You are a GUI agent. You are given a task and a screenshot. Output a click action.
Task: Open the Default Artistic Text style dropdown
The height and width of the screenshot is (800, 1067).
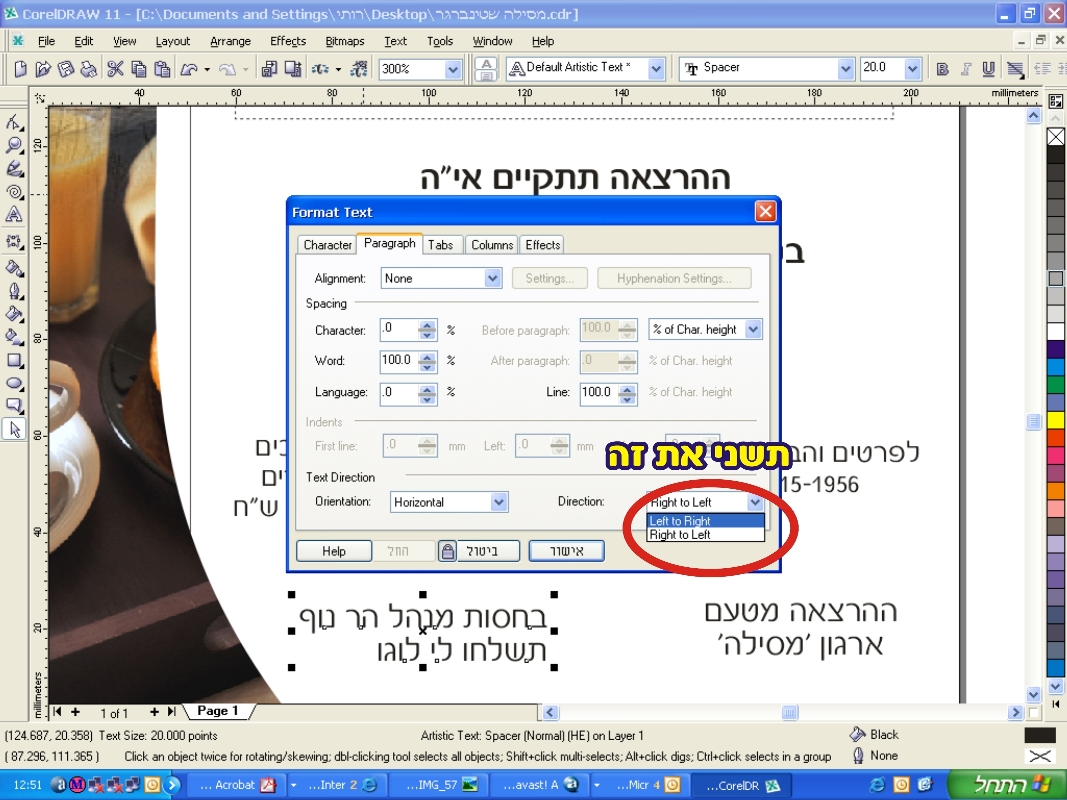(x=655, y=69)
